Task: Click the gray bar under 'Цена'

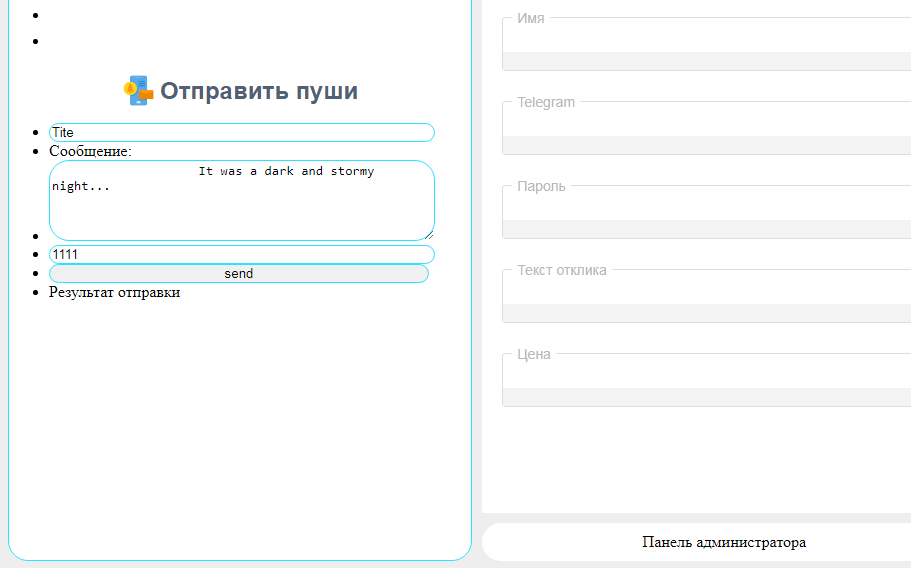Action: (706, 396)
